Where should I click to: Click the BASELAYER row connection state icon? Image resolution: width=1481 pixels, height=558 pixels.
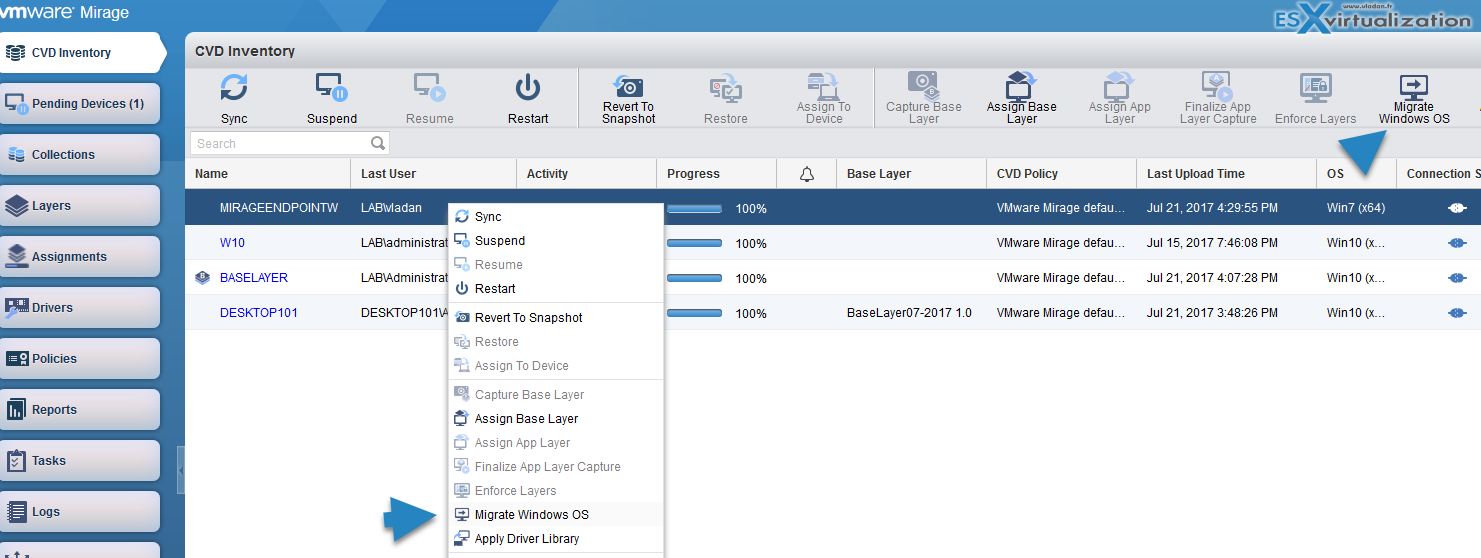point(1456,278)
